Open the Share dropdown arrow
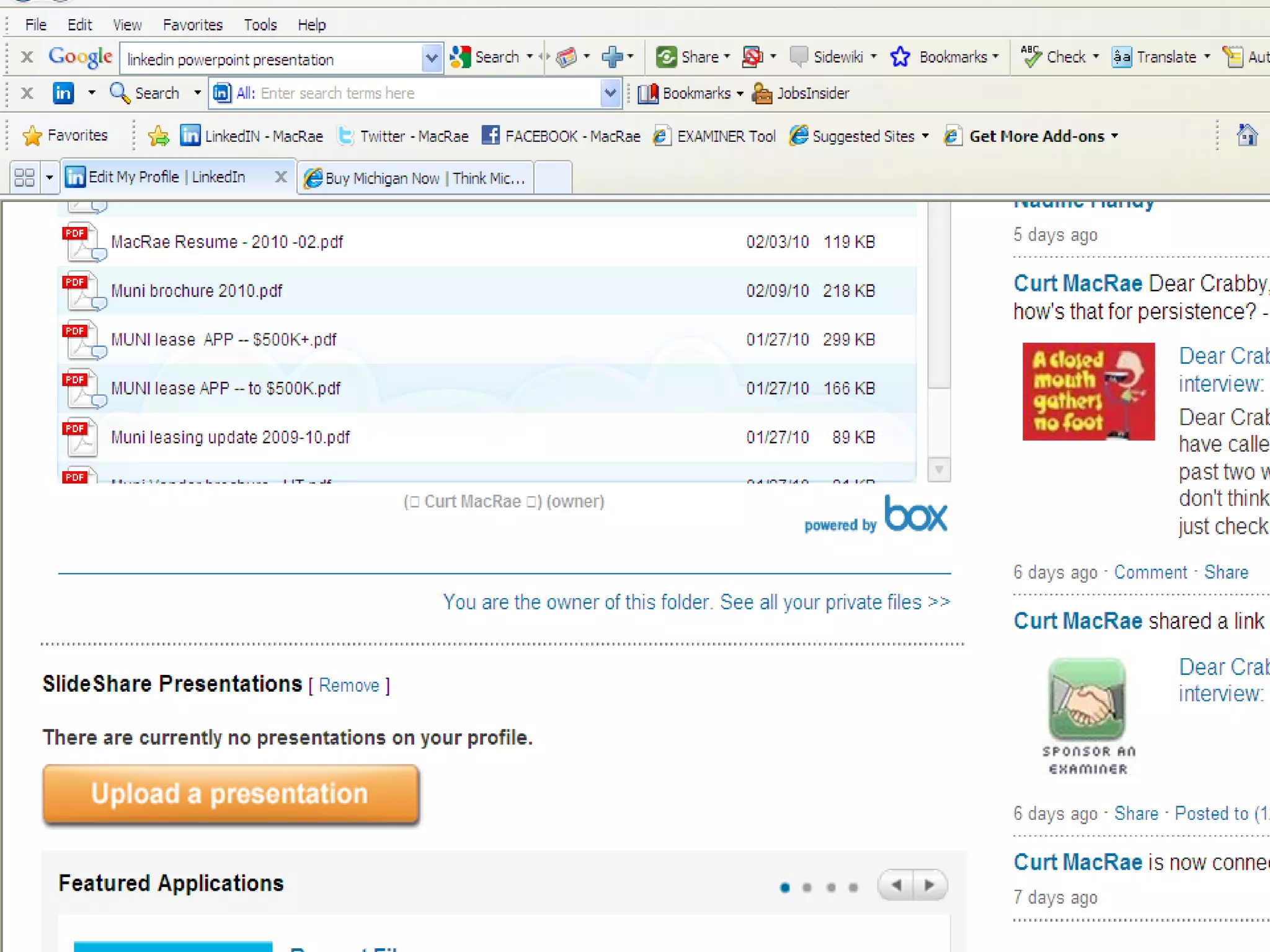The width and height of the screenshot is (1270, 952). 727,57
